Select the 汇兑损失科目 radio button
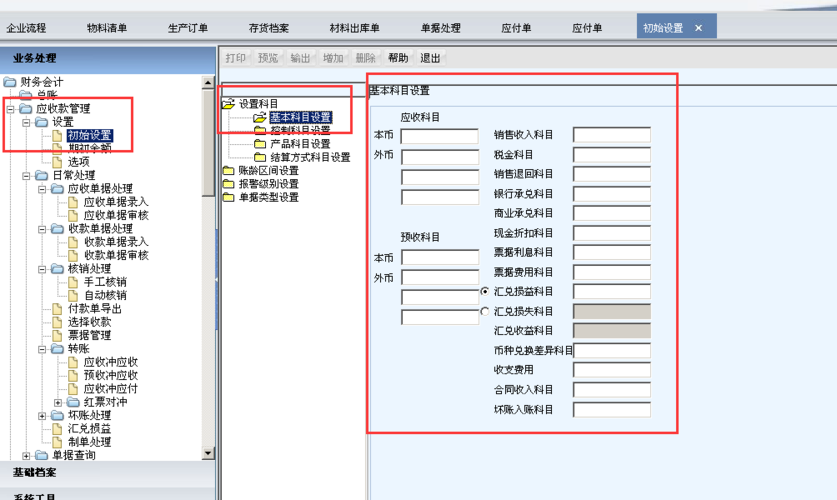This screenshot has height=500, width=837. click(485, 311)
